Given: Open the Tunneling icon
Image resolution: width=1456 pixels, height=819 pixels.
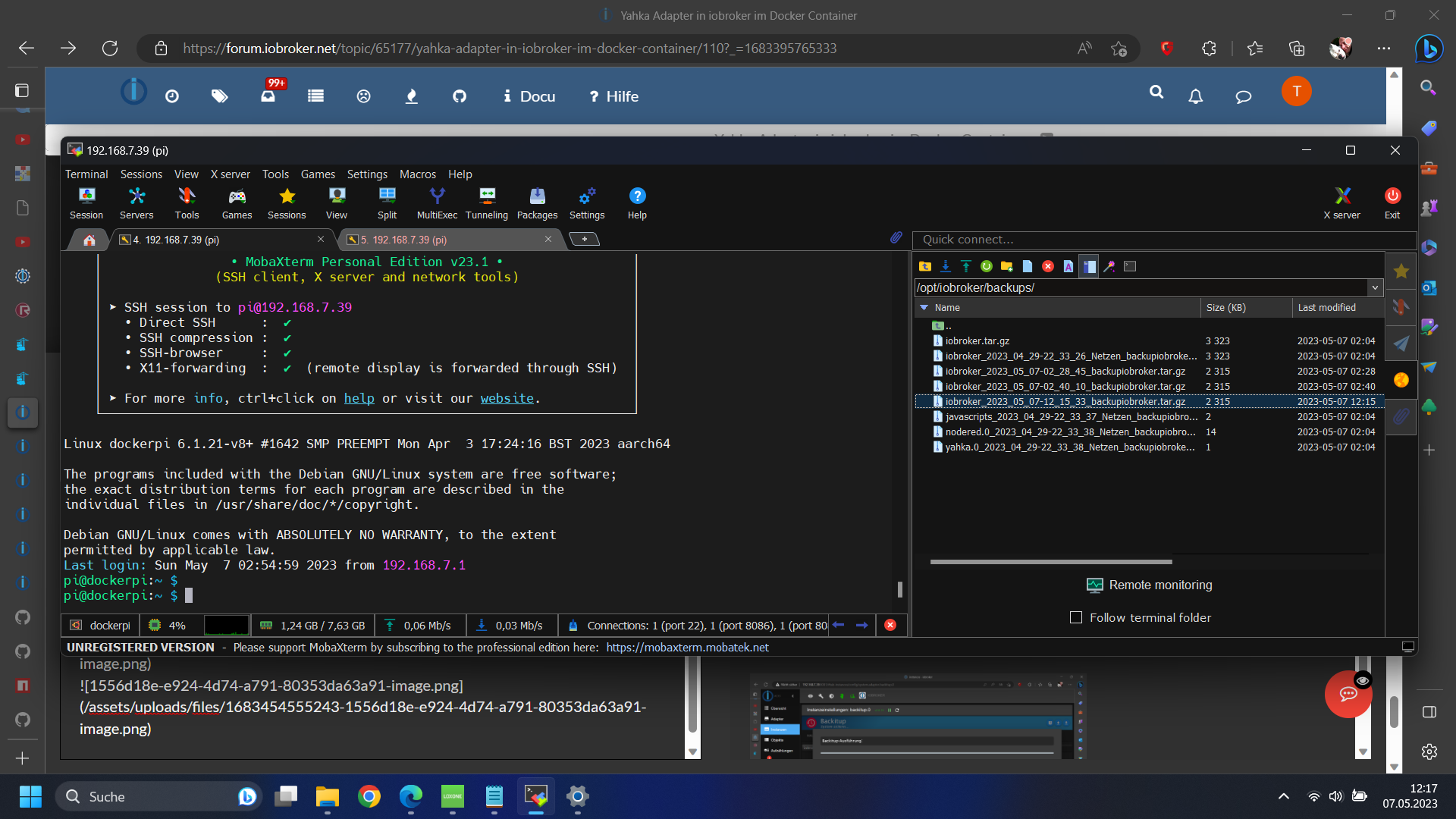Looking at the screenshot, I should pos(487,203).
